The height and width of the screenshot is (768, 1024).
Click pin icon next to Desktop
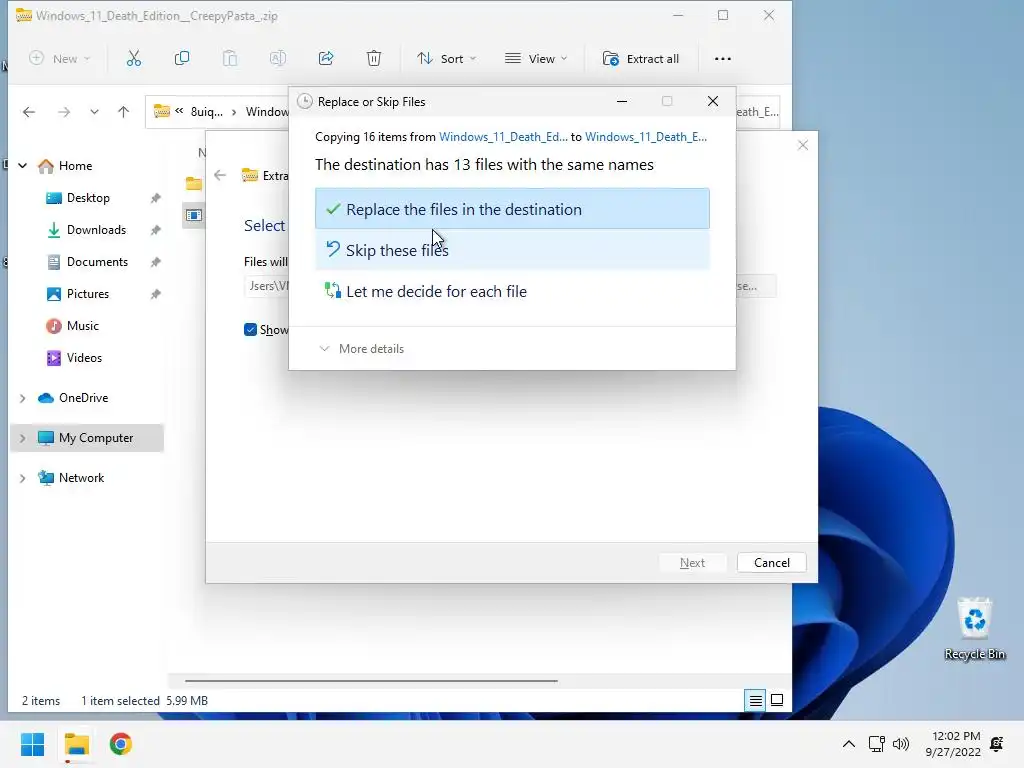click(155, 198)
